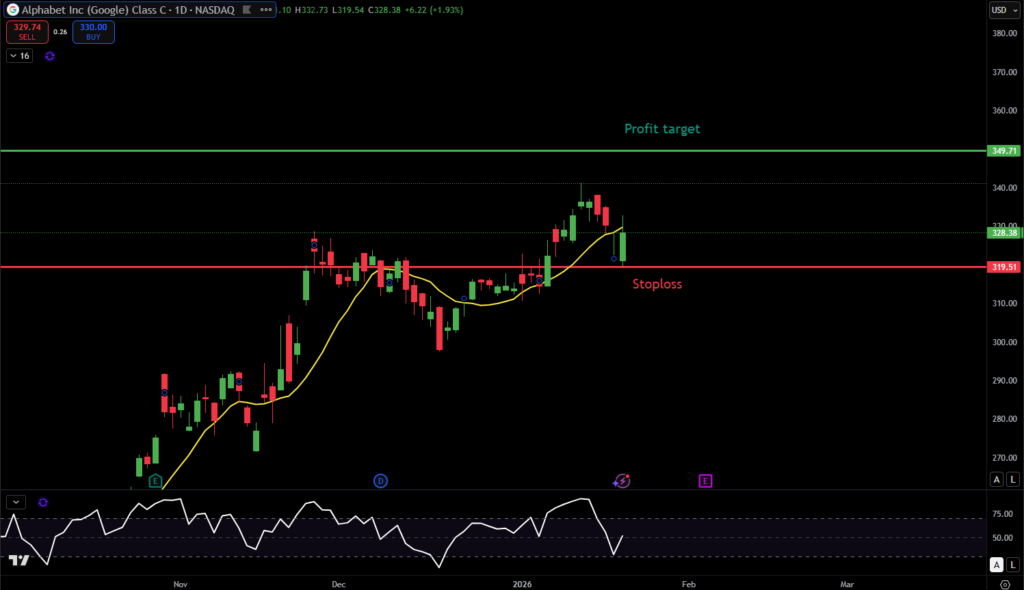Toggle log scale L on main chart
The height and width of the screenshot is (590, 1024).
point(1011,480)
